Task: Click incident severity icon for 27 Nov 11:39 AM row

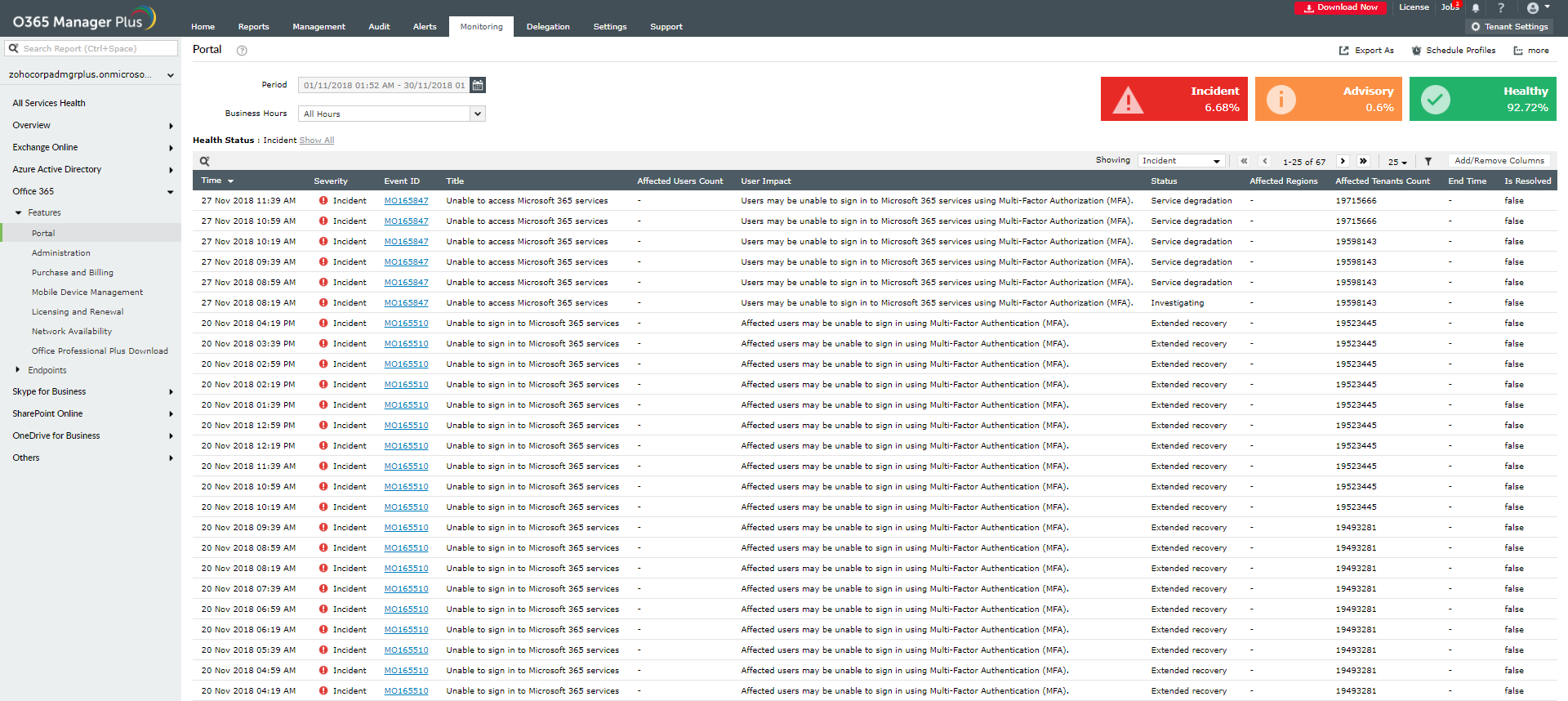Action: [323, 200]
